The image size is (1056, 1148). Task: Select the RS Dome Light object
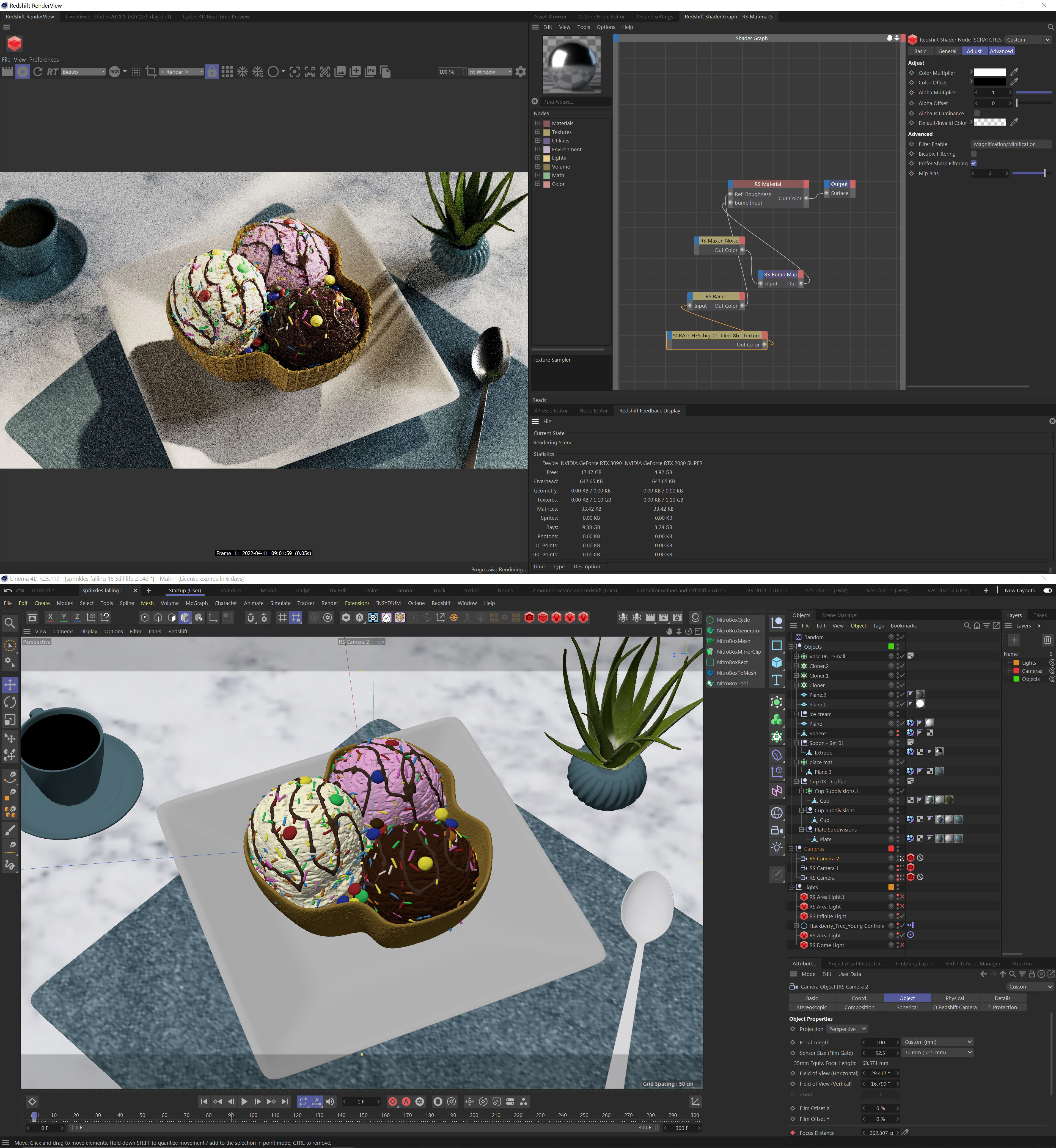[826, 945]
